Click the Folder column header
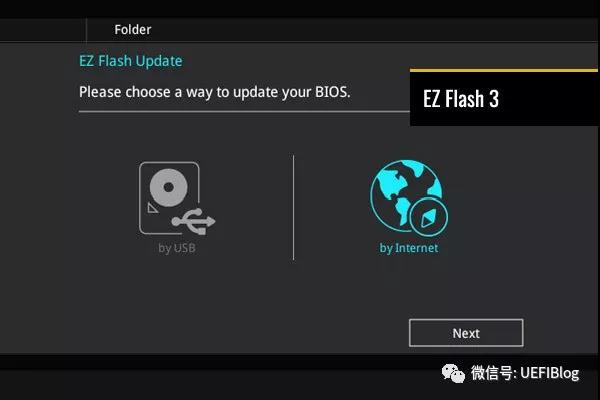 click(x=133, y=29)
